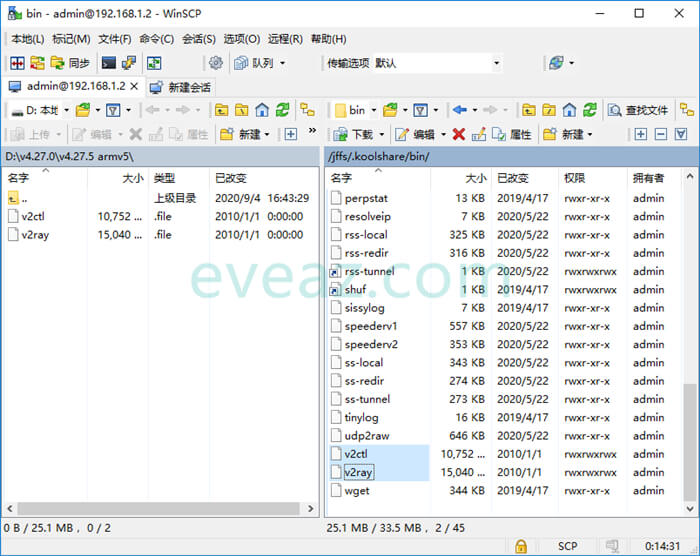Viewport: 700px width, 556px height.
Task: Open Properties (属性) in remote toolbar
Action: pos(512,134)
